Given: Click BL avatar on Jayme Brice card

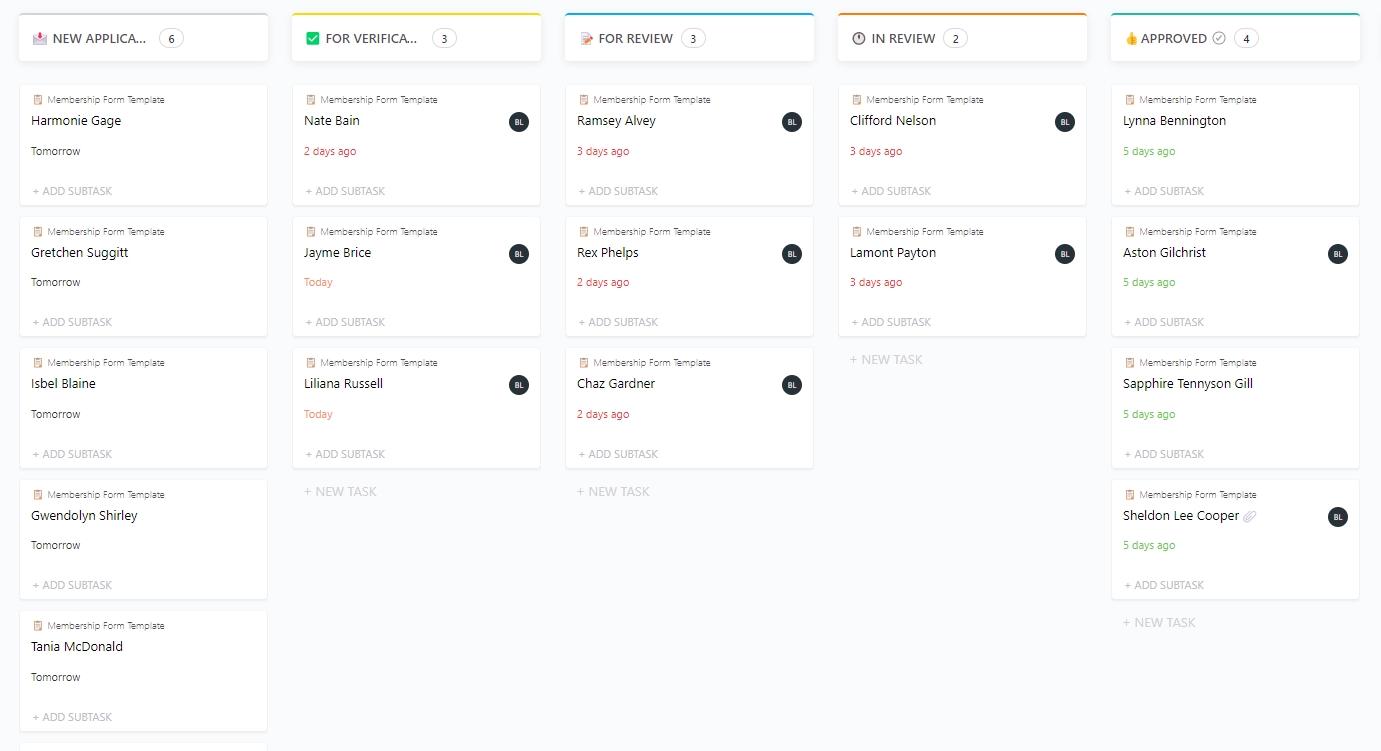Looking at the screenshot, I should click(518, 254).
